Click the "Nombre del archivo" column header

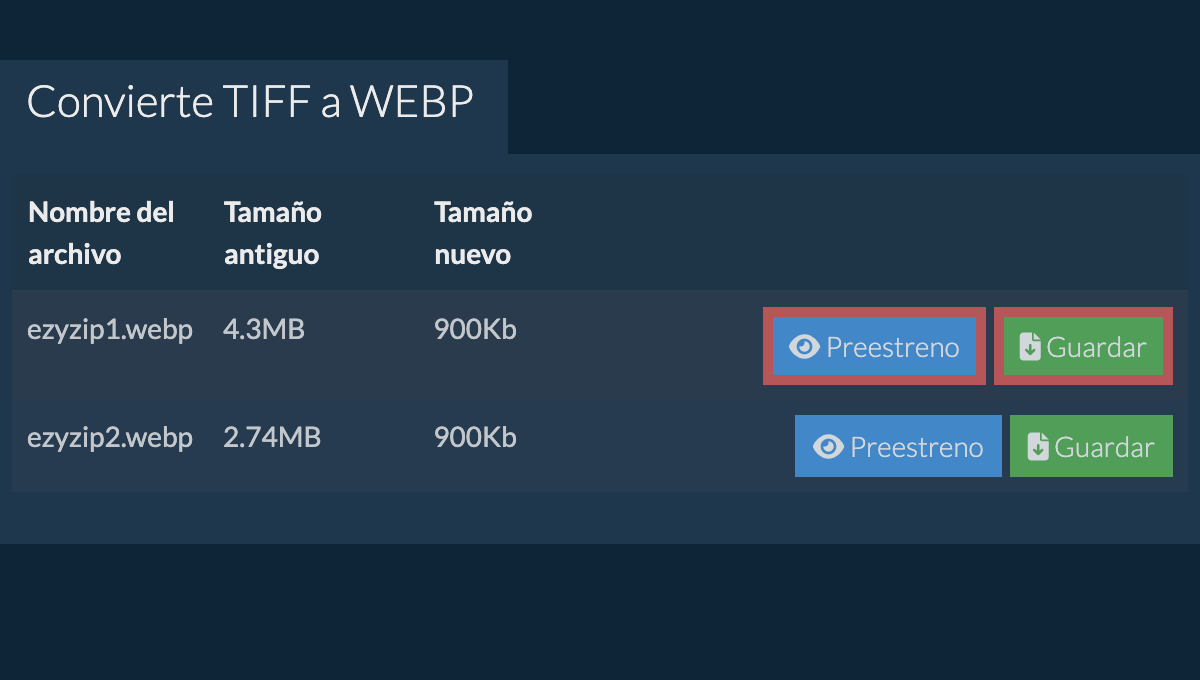coord(101,233)
